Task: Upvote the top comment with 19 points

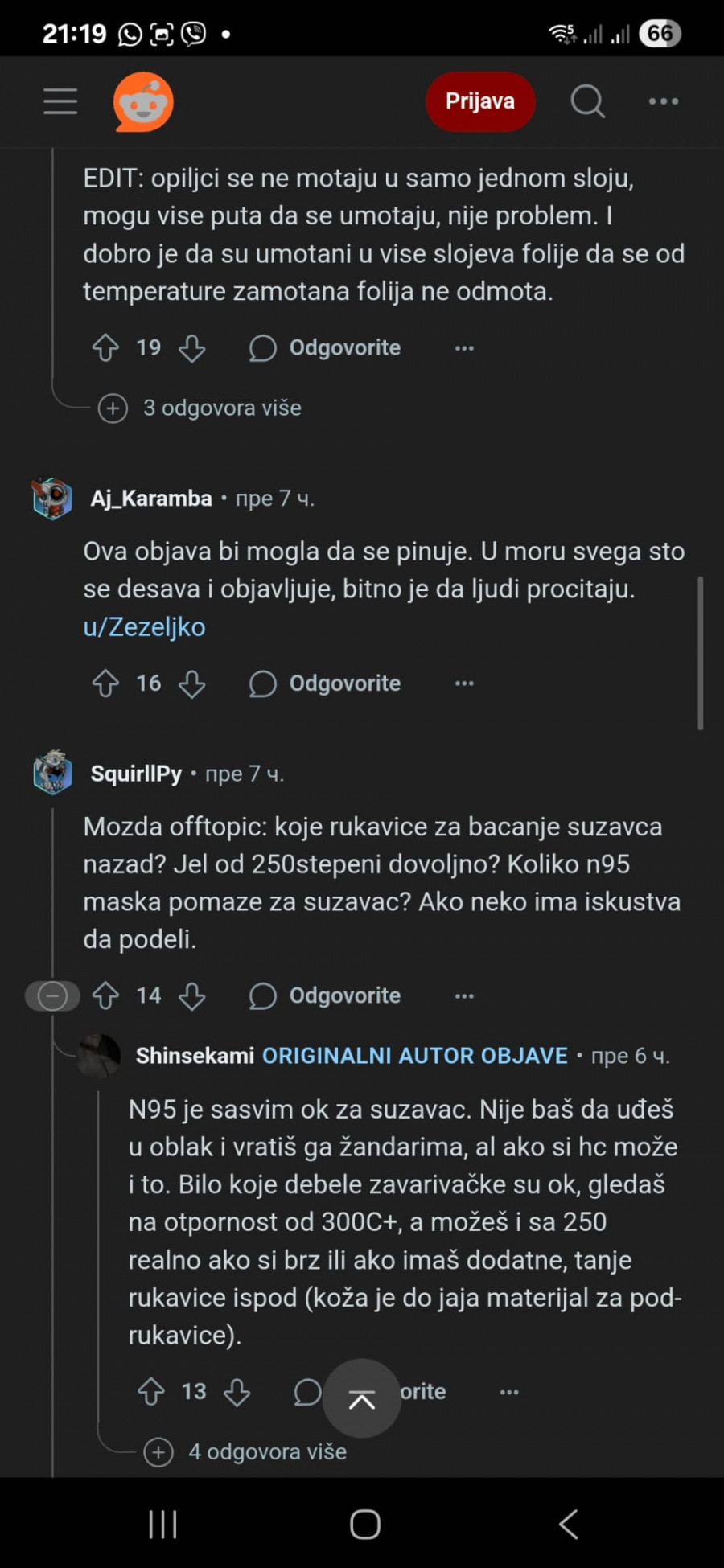Action: (x=105, y=348)
